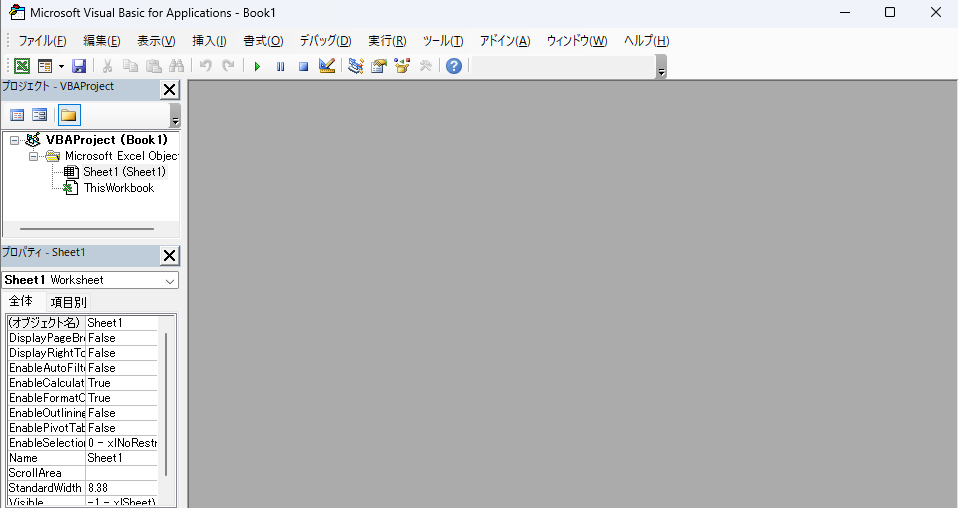Image resolution: width=958 pixels, height=508 pixels.
Task: Open the Sheet1 Worksheet object dropdown
Action: click(169, 281)
